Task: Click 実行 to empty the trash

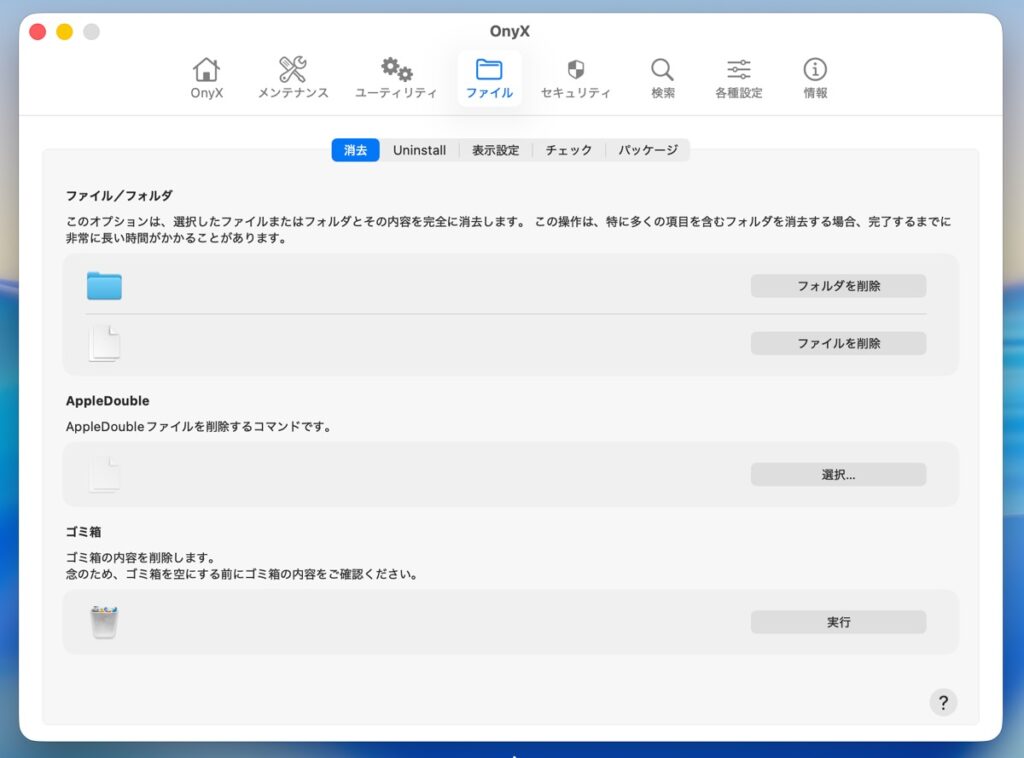Action: coord(838,622)
